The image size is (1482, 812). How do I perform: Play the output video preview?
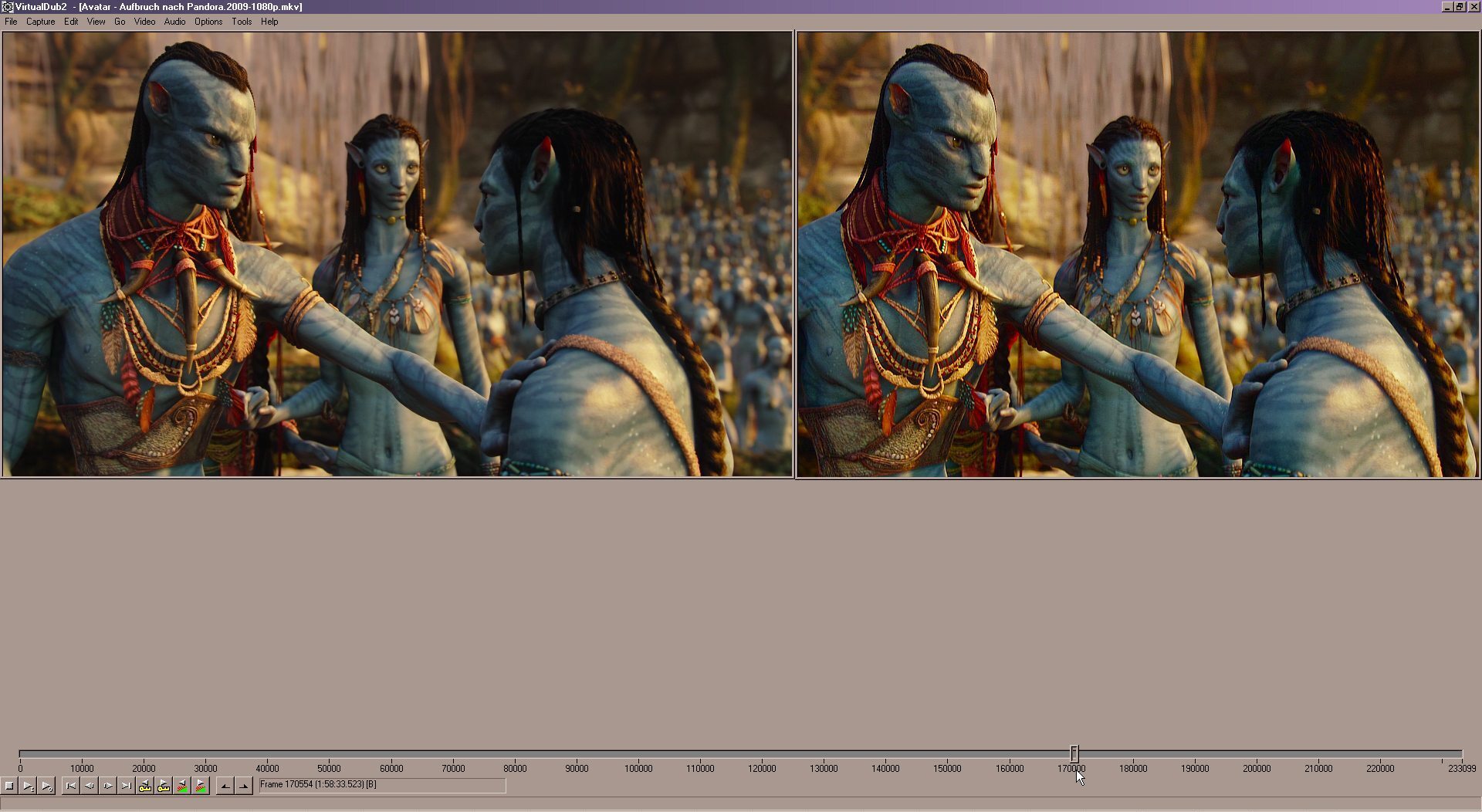(46, 786)
